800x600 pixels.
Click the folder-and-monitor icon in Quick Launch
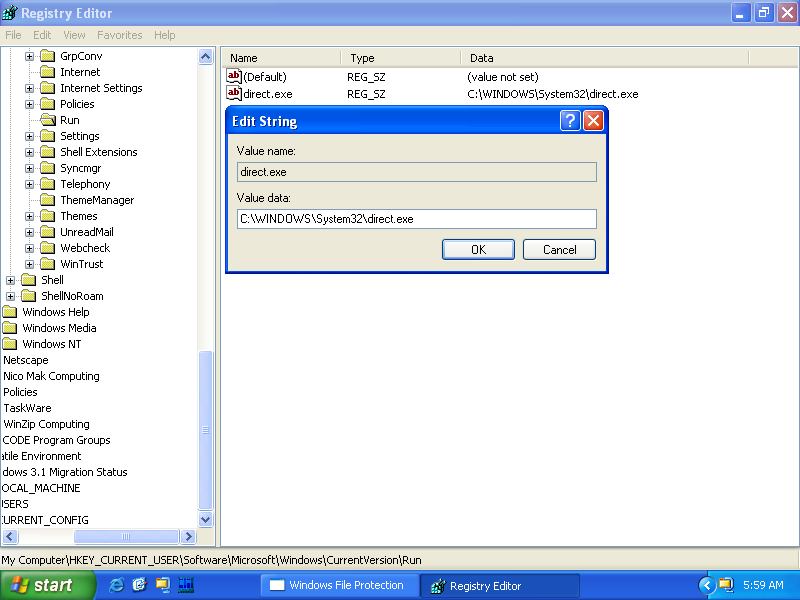pyautogui.click(x=163, y=585)
